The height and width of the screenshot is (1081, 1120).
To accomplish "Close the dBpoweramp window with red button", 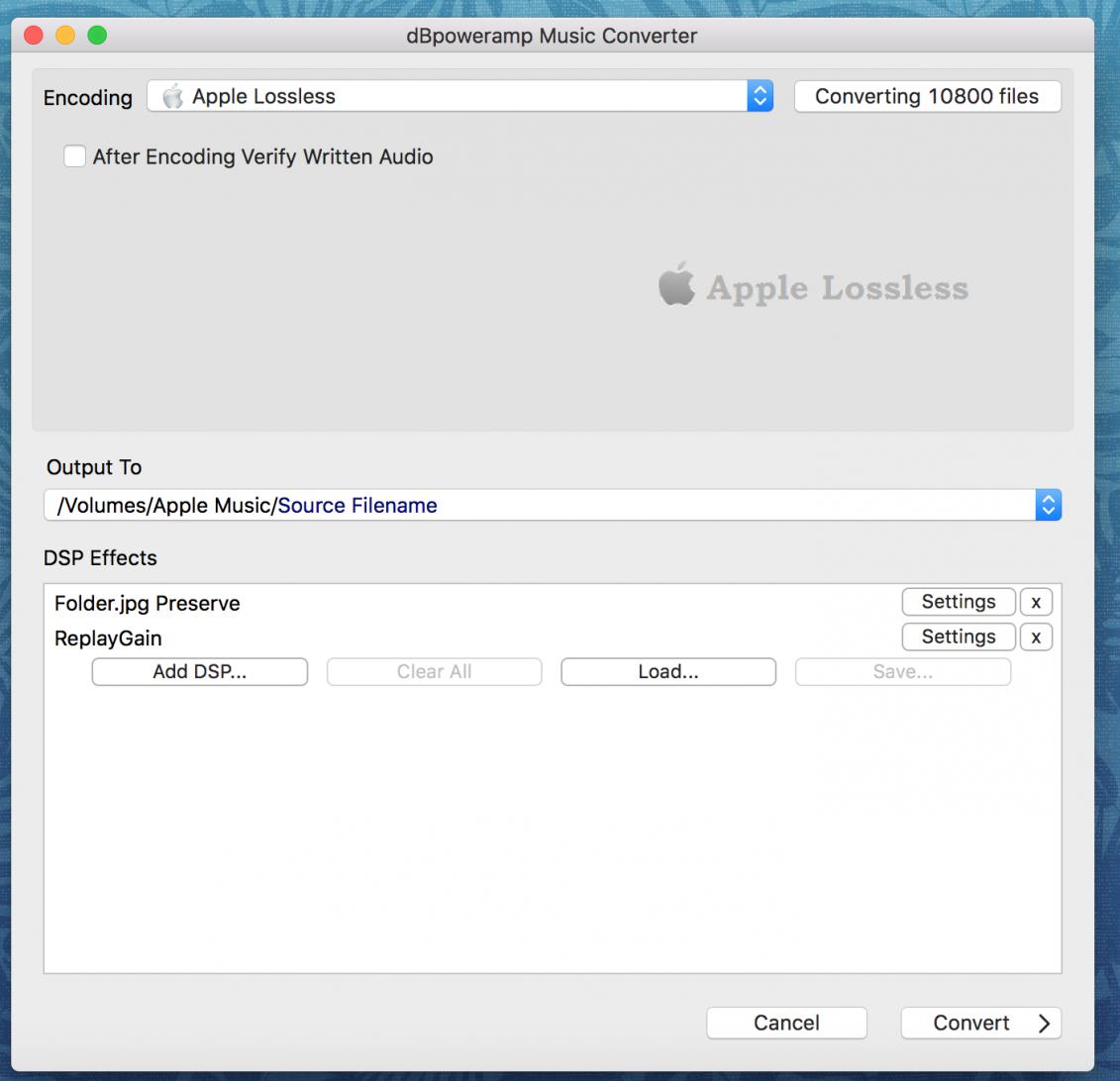I will tap(34, 36).
